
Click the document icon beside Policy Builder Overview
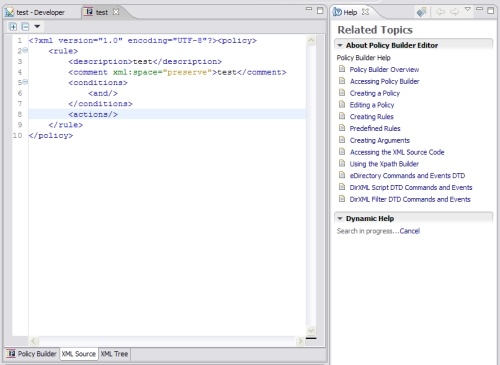point(342,69)
